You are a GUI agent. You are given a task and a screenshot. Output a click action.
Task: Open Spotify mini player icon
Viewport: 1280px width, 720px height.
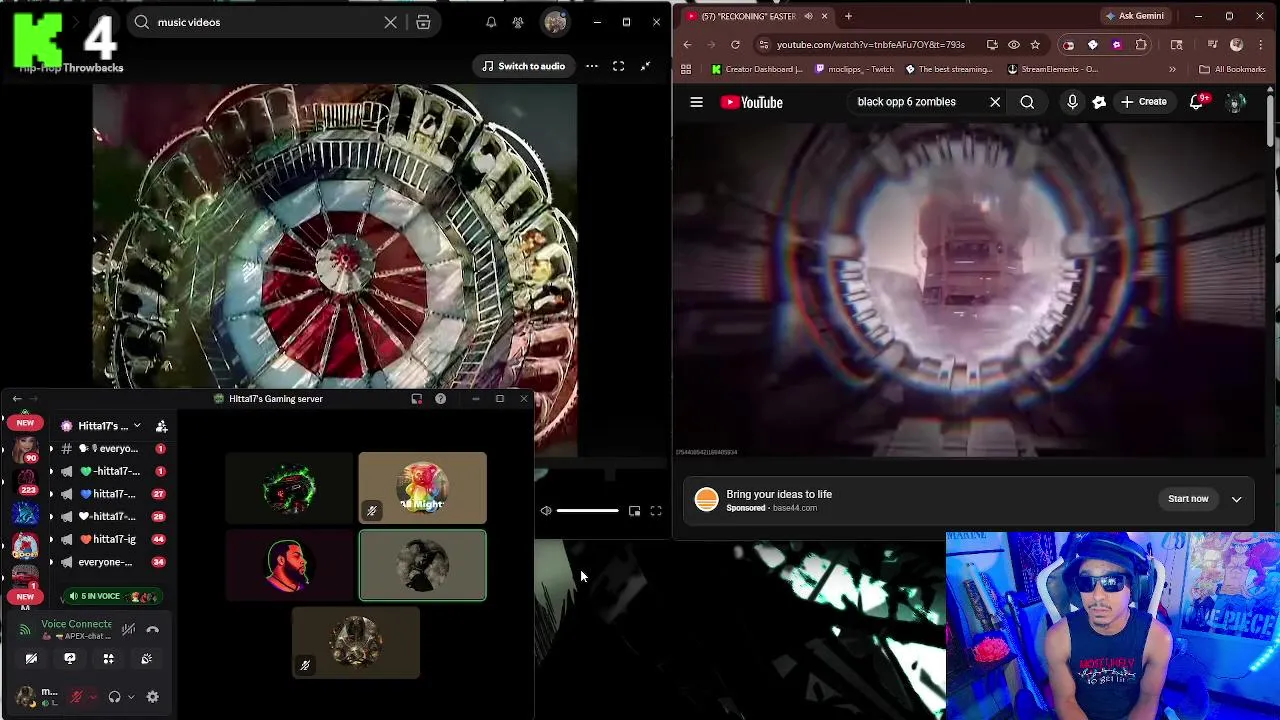pos(634,511)
